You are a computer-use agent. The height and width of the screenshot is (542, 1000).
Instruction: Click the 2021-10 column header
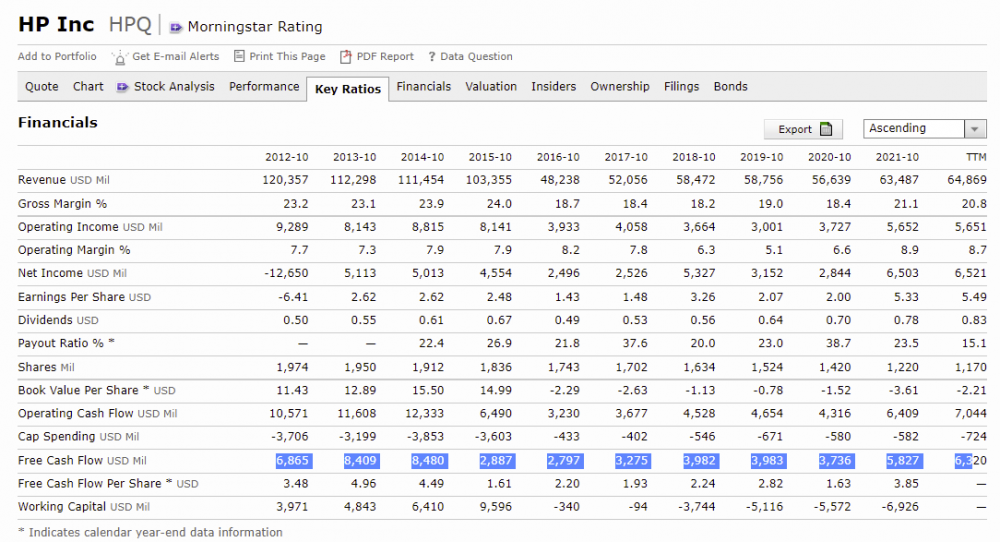click(x=897, y=157)
